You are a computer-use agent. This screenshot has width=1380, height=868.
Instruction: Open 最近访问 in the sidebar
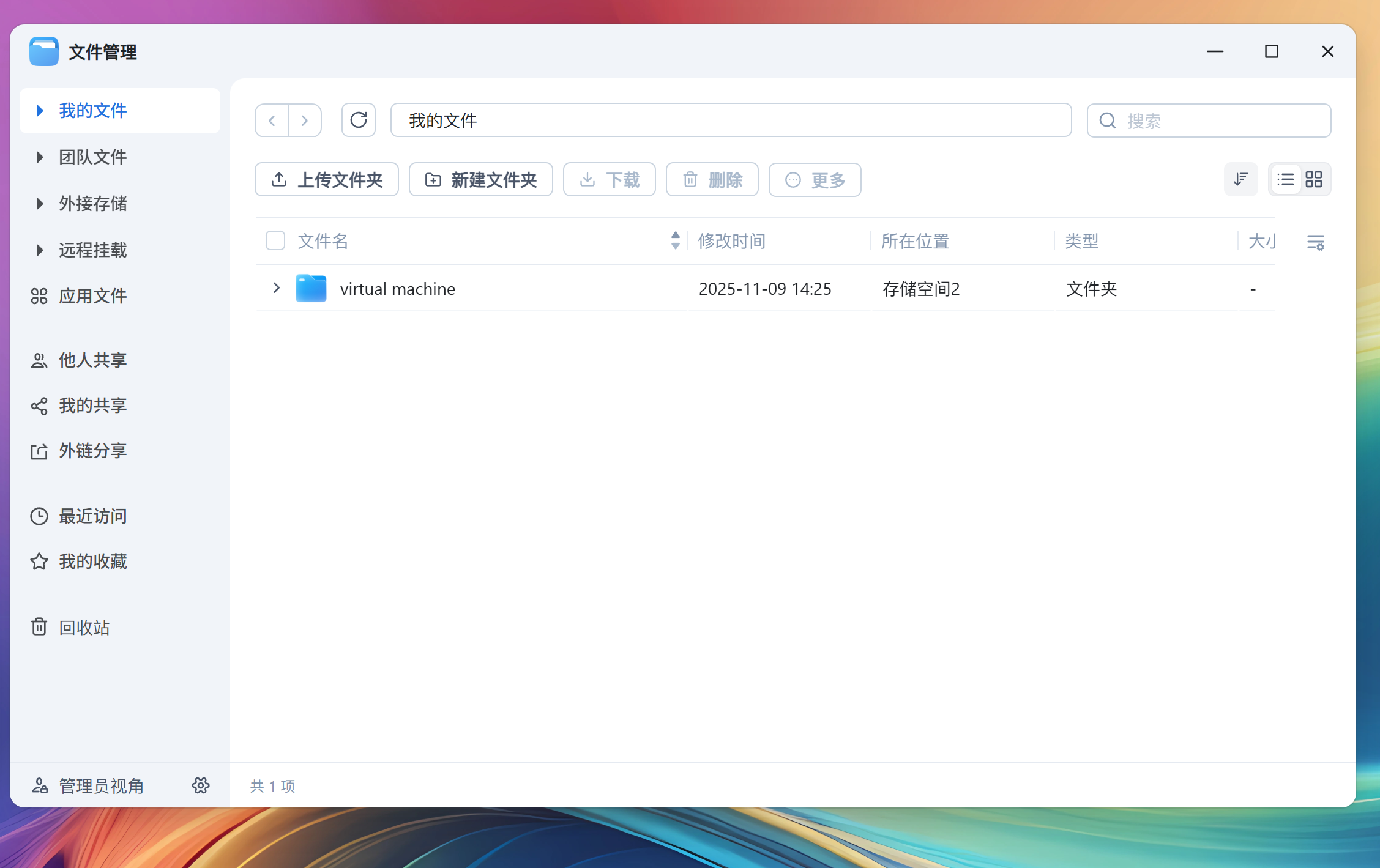click(x=92, y=516)
